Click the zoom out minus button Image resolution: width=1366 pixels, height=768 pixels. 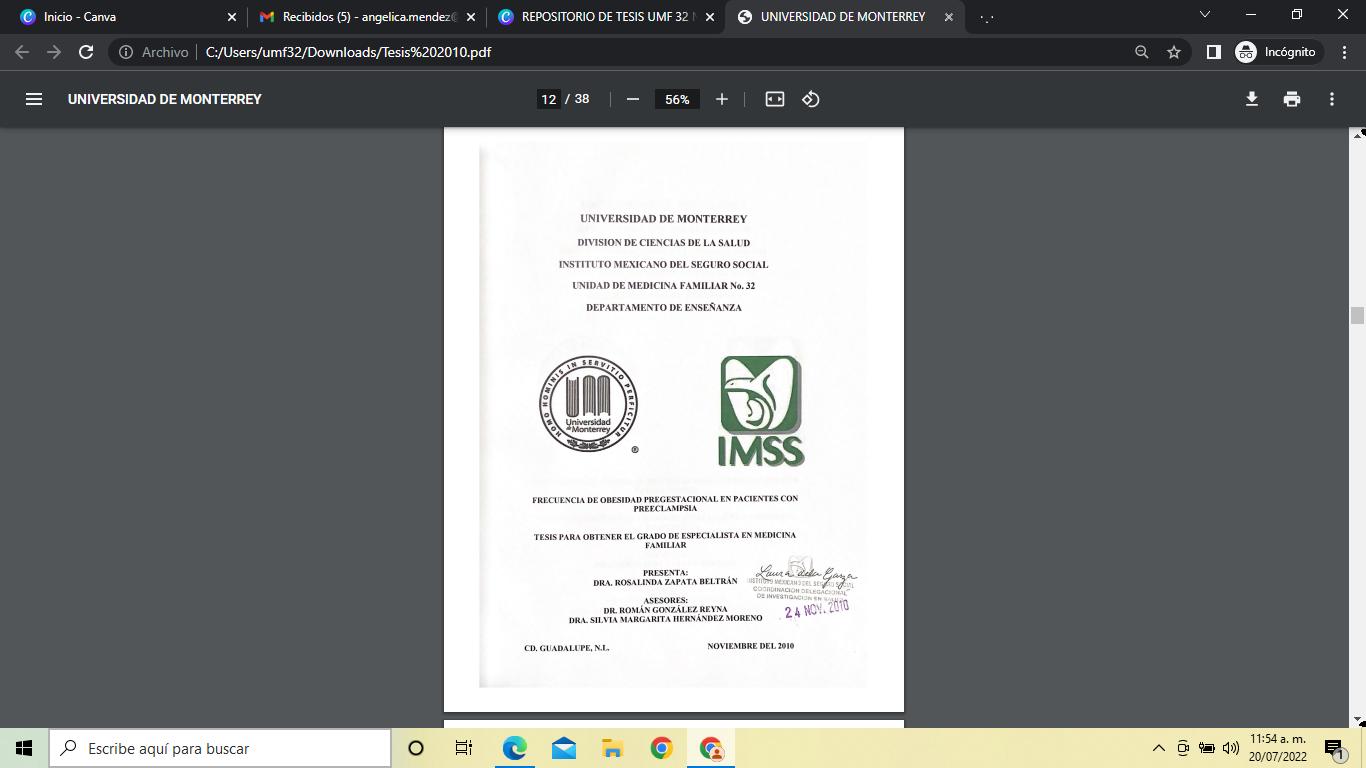pyautogui.click(x=632, y=99)
